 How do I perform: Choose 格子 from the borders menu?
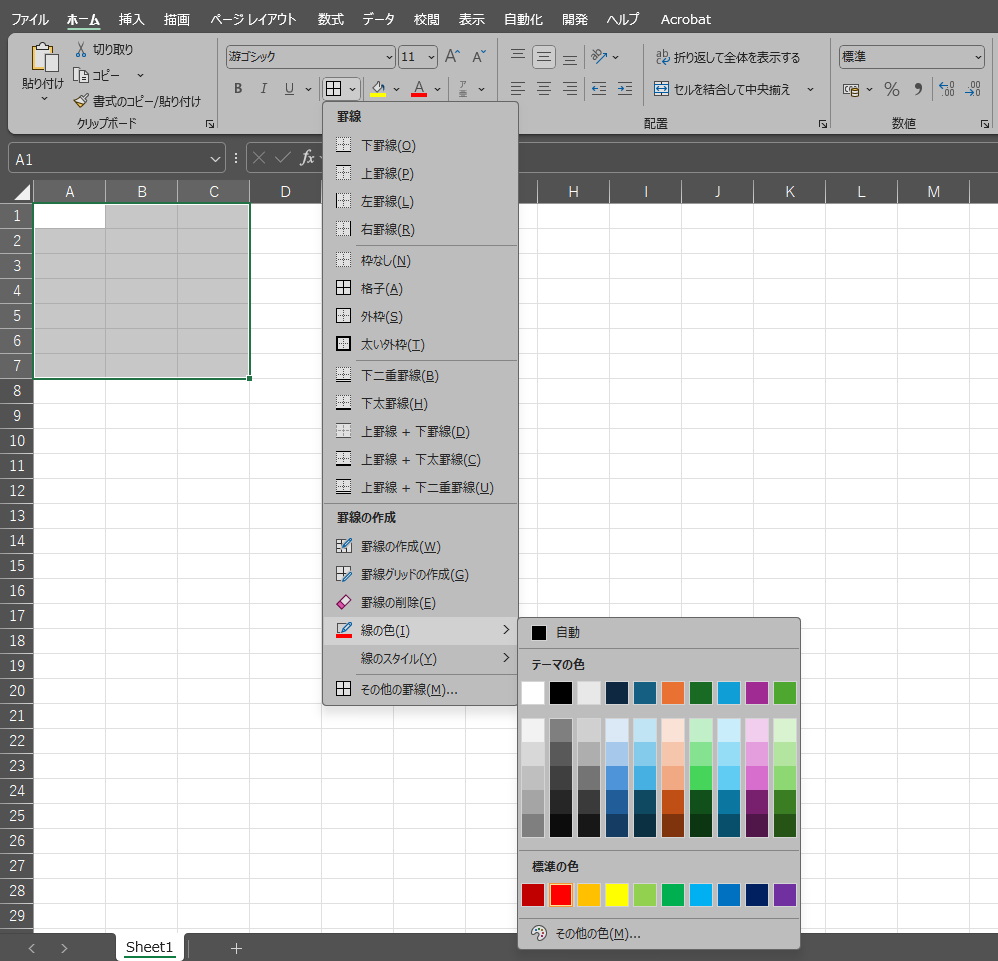(381, 289)
